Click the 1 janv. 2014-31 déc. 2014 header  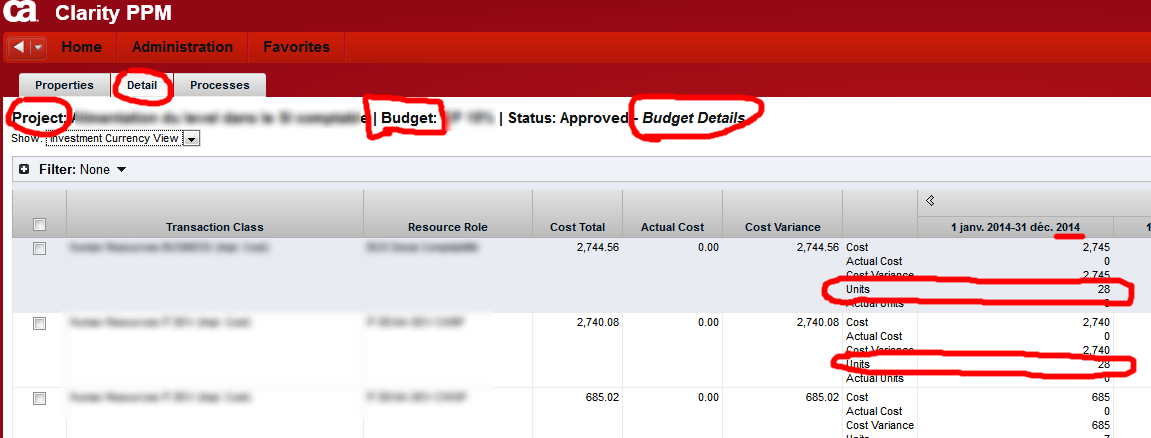(1015, 227)
